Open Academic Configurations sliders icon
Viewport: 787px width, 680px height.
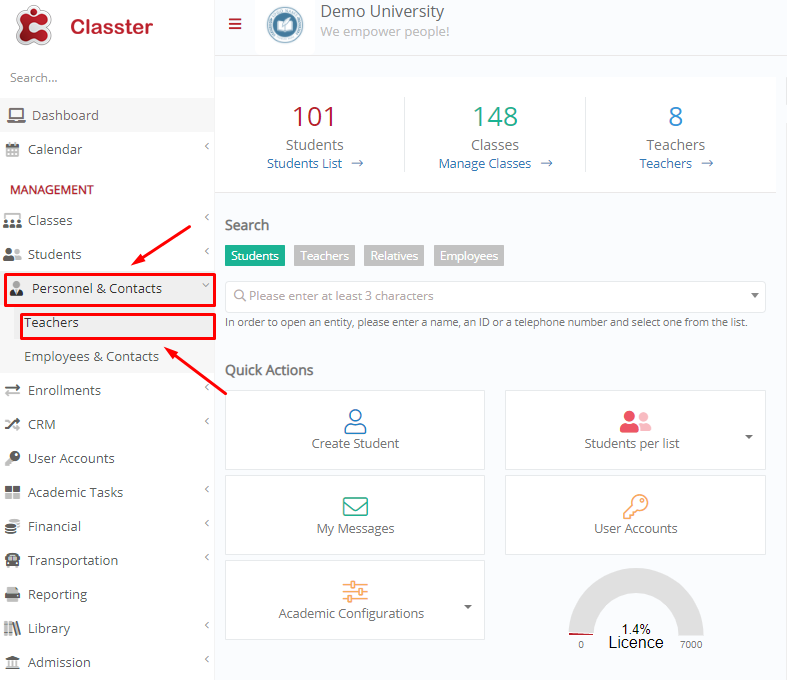tap(355, 591)
